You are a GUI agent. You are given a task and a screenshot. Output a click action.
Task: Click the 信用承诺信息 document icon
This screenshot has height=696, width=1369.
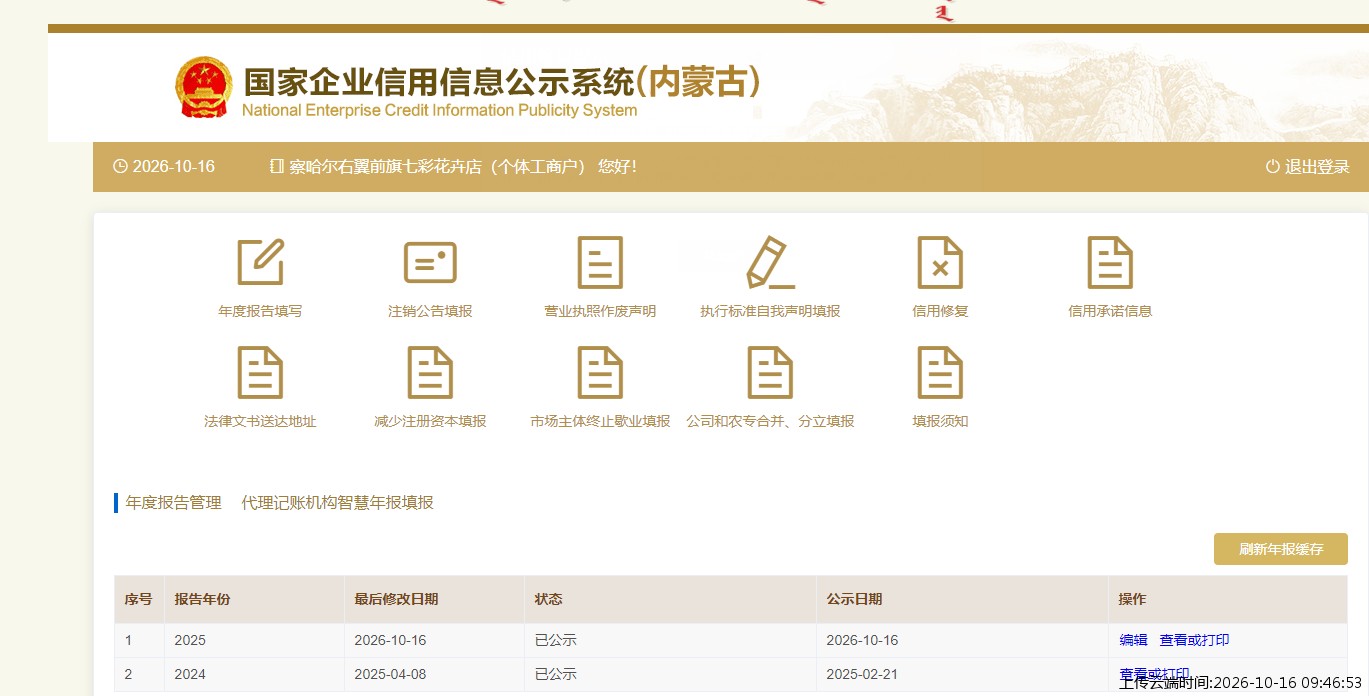(1110, 262)
